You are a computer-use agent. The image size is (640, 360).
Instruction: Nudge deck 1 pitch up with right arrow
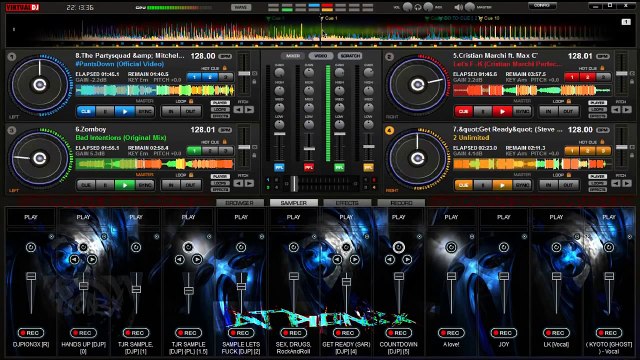pyautogui.click(x=249, y=109)
